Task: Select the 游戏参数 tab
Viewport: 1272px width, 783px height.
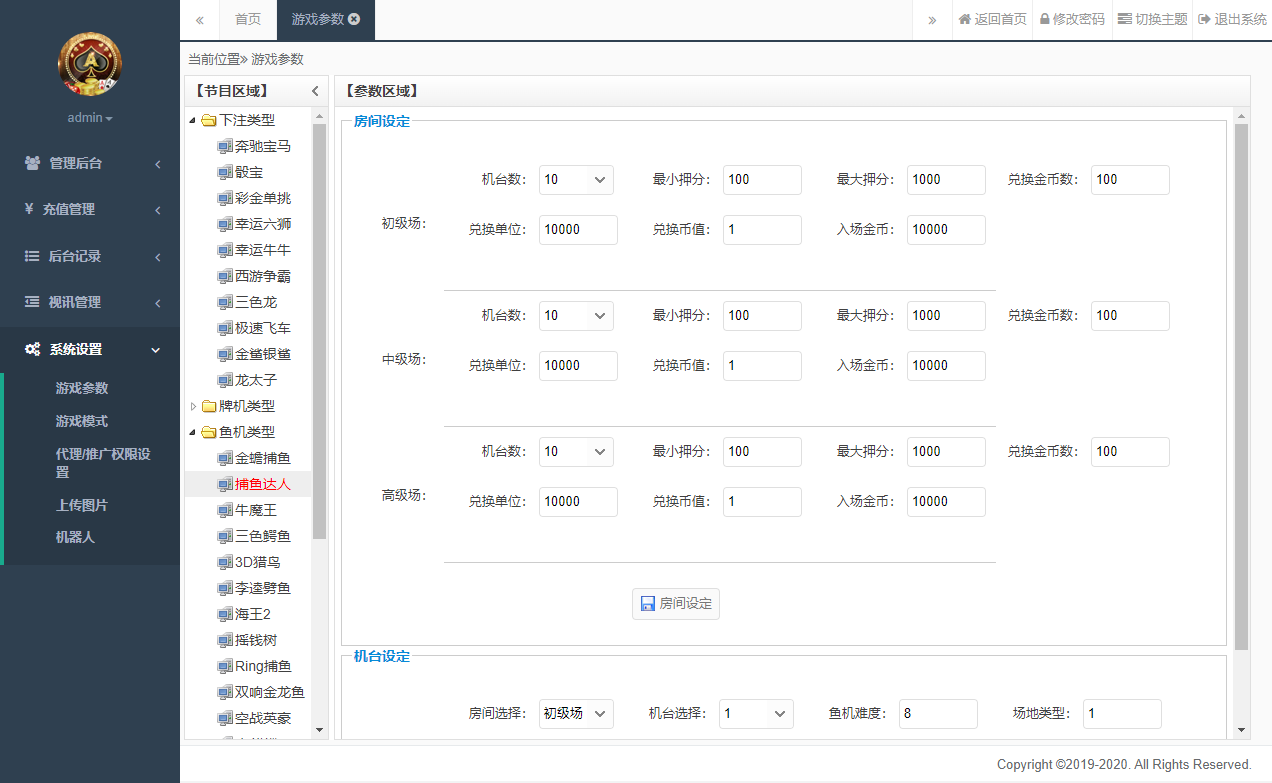Action: tap(317, 19)
